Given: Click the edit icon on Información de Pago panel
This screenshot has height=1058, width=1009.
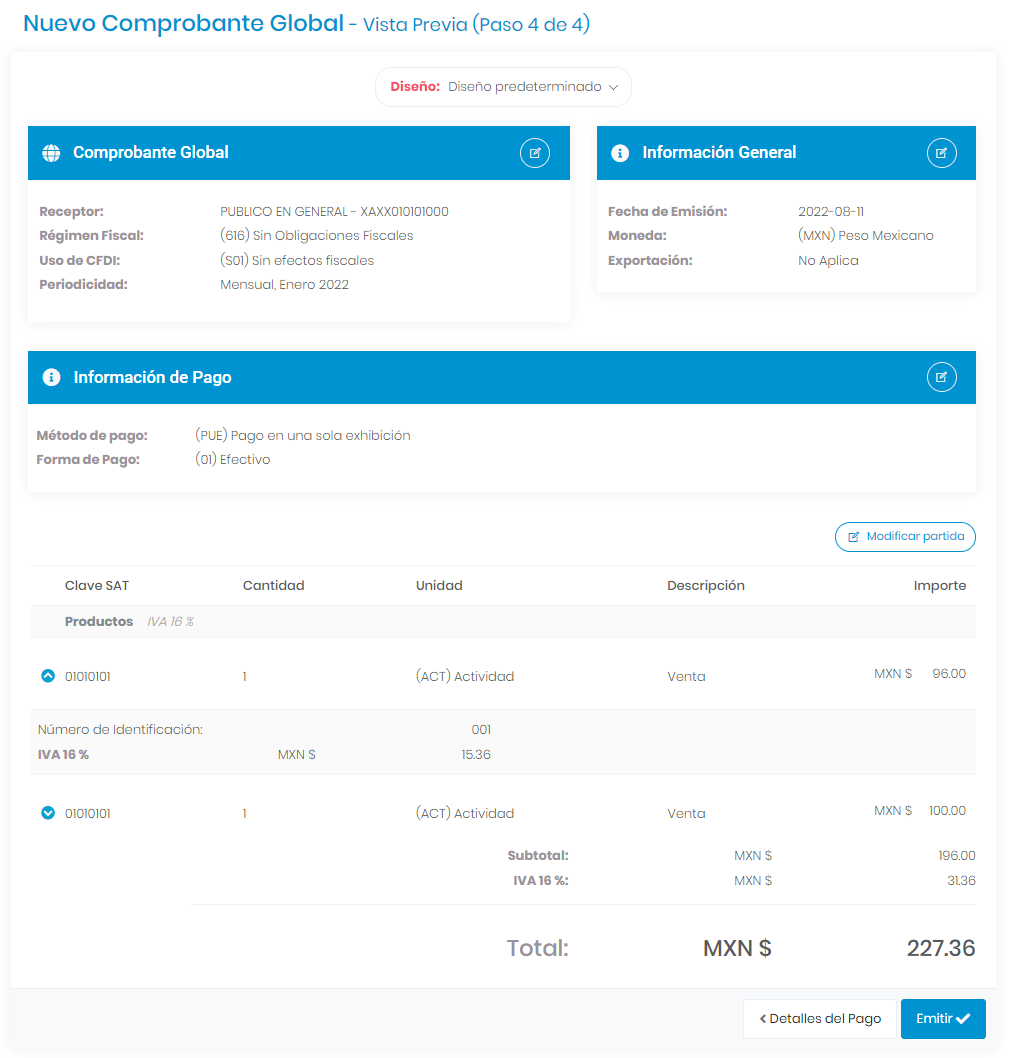Looking at the screenshot, I should [941, 377].
